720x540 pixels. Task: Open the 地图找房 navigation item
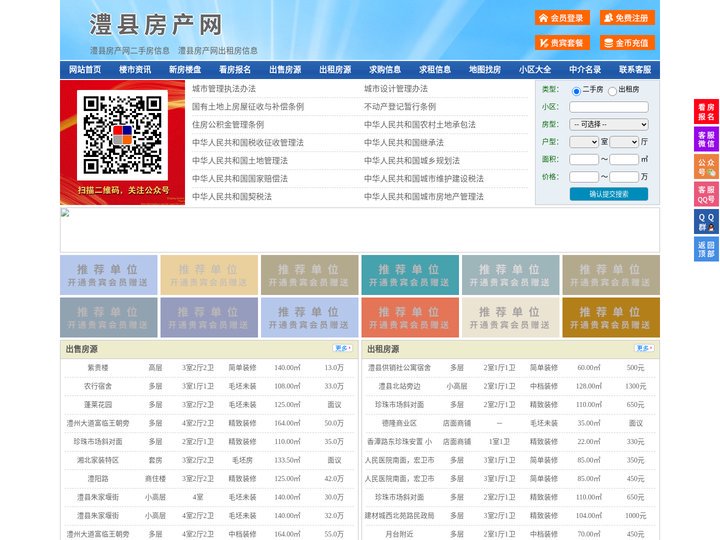(x=485, y=69)
